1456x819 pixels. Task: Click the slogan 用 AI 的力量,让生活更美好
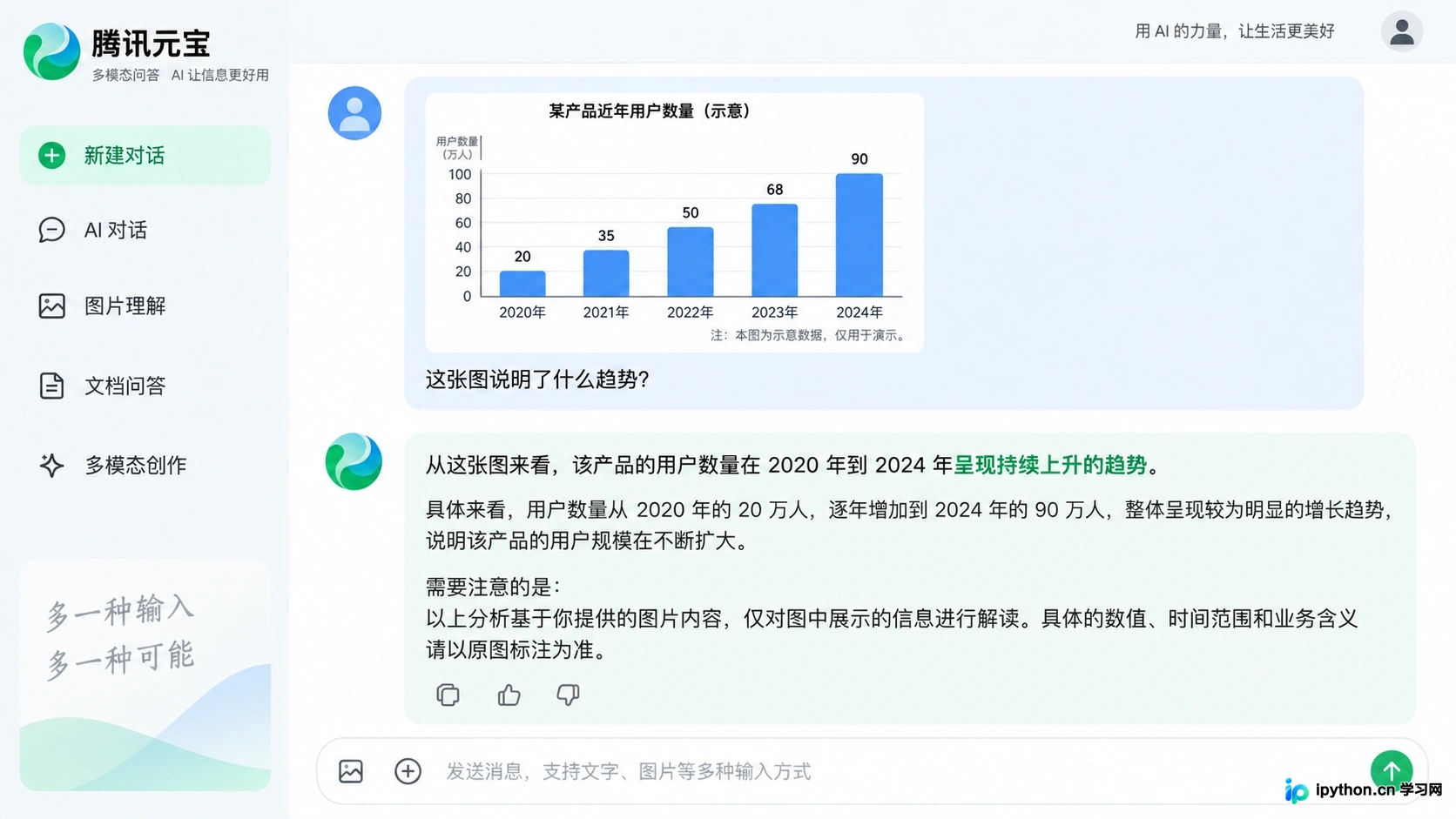click(x=1235, y=31)
